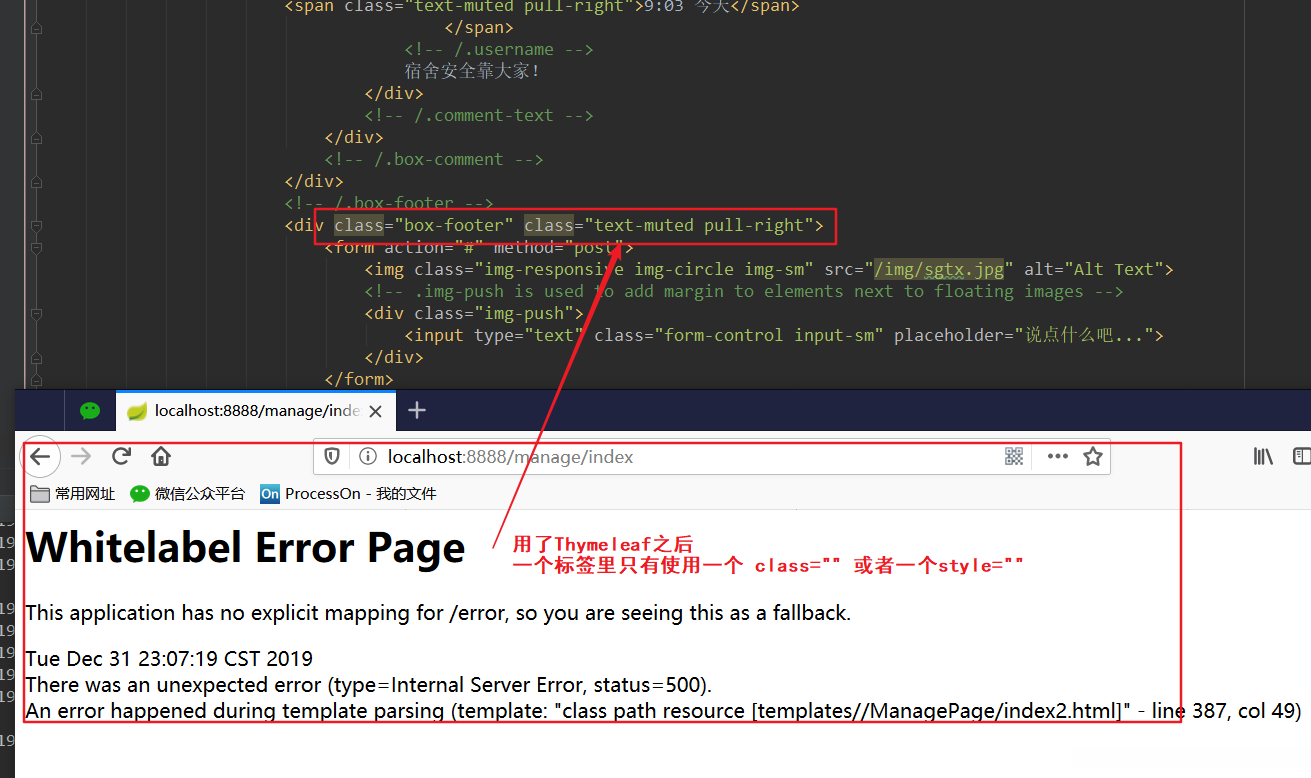Click the 'img-push is used to add margin' comment
The width and height of the screenshot is (1311, 778).
(744, 292)
